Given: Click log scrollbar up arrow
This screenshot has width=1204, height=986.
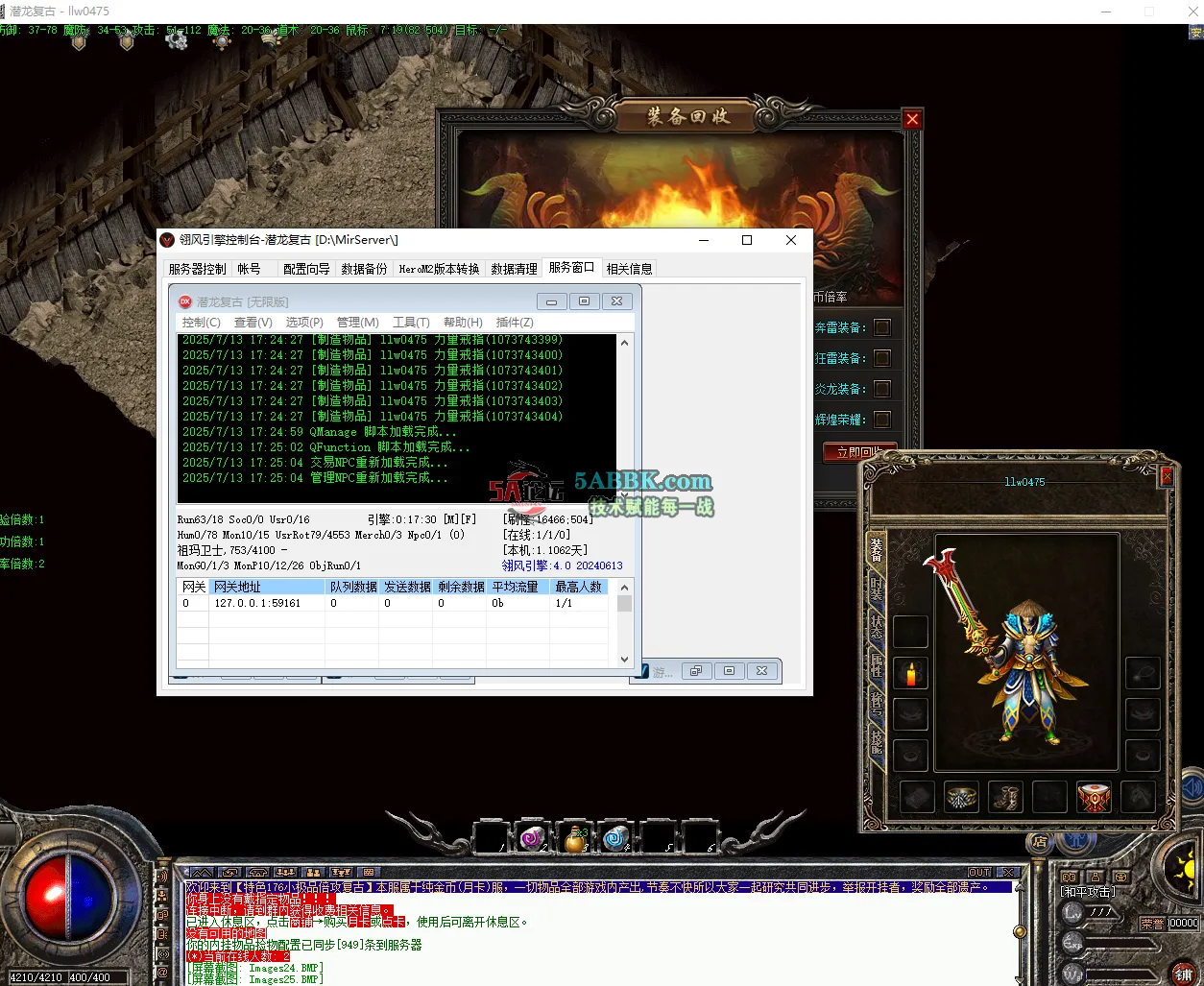Looking at the screenshot, I should [625, 343].
